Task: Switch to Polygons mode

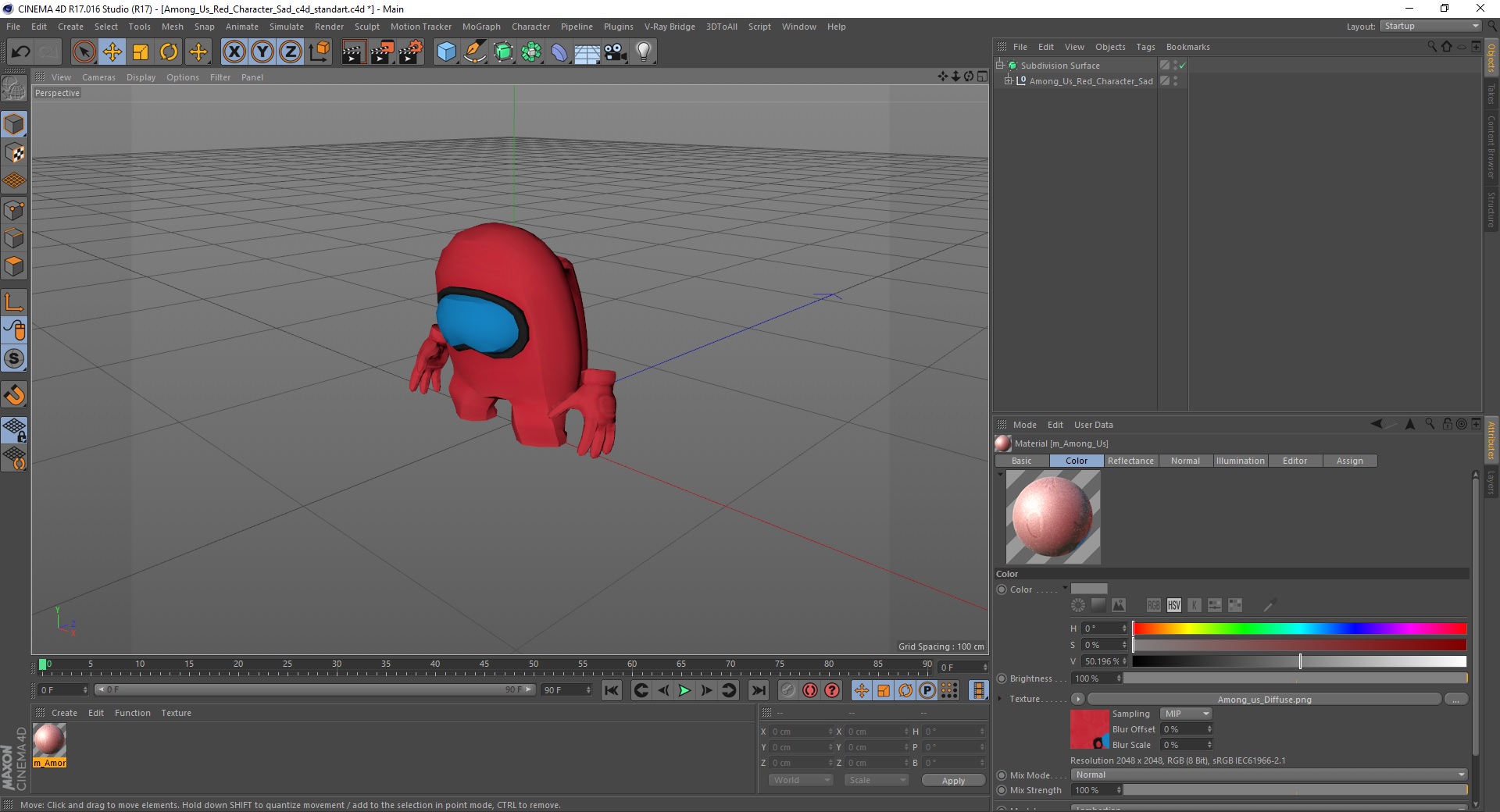Action: (14, 266)
